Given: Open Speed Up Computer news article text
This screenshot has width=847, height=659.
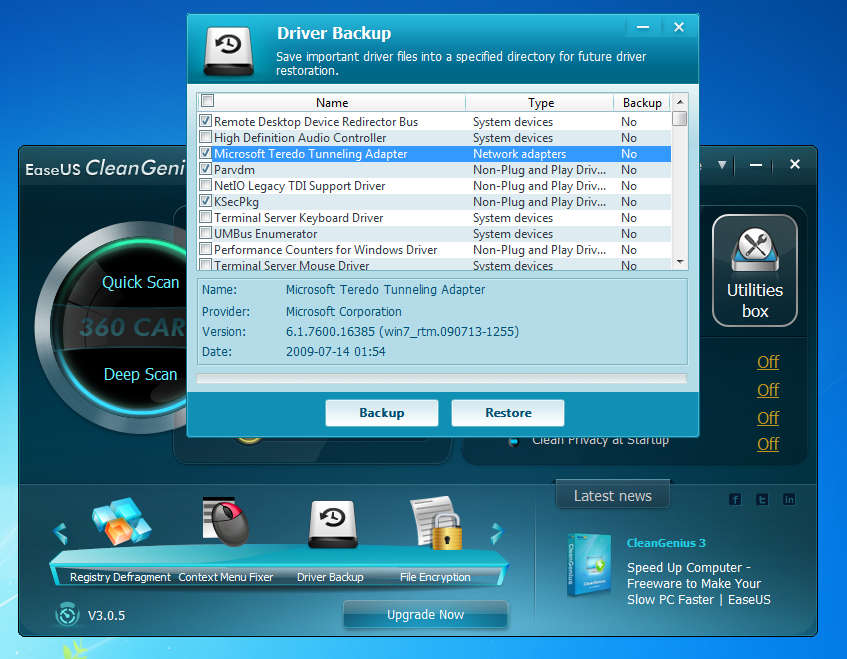Looking at the screenshot, I should (698, 583).
